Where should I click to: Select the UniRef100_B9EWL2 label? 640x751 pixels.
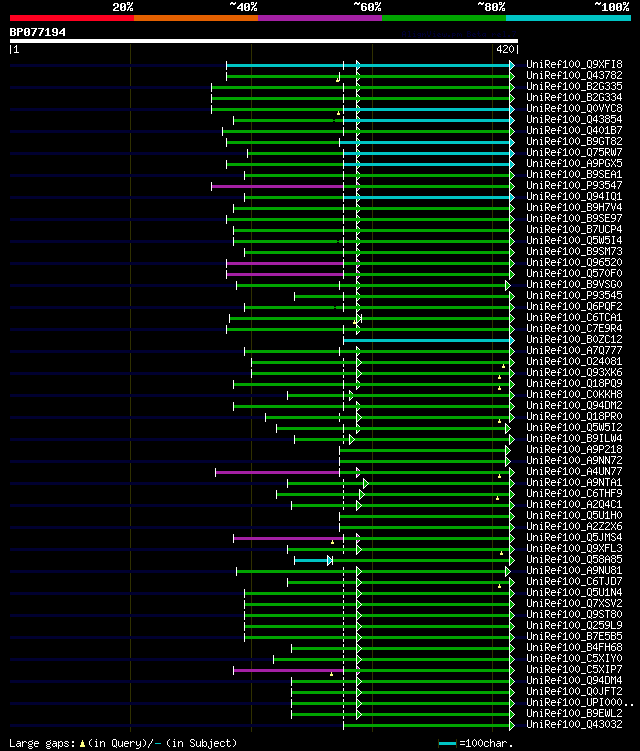tap(574, 714)
